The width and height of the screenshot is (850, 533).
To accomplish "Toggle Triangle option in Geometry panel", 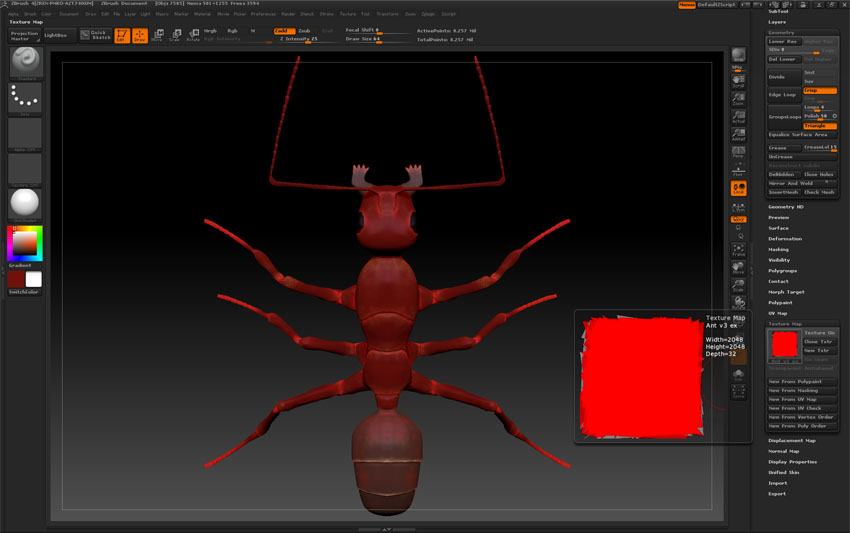I will (820, 126).
